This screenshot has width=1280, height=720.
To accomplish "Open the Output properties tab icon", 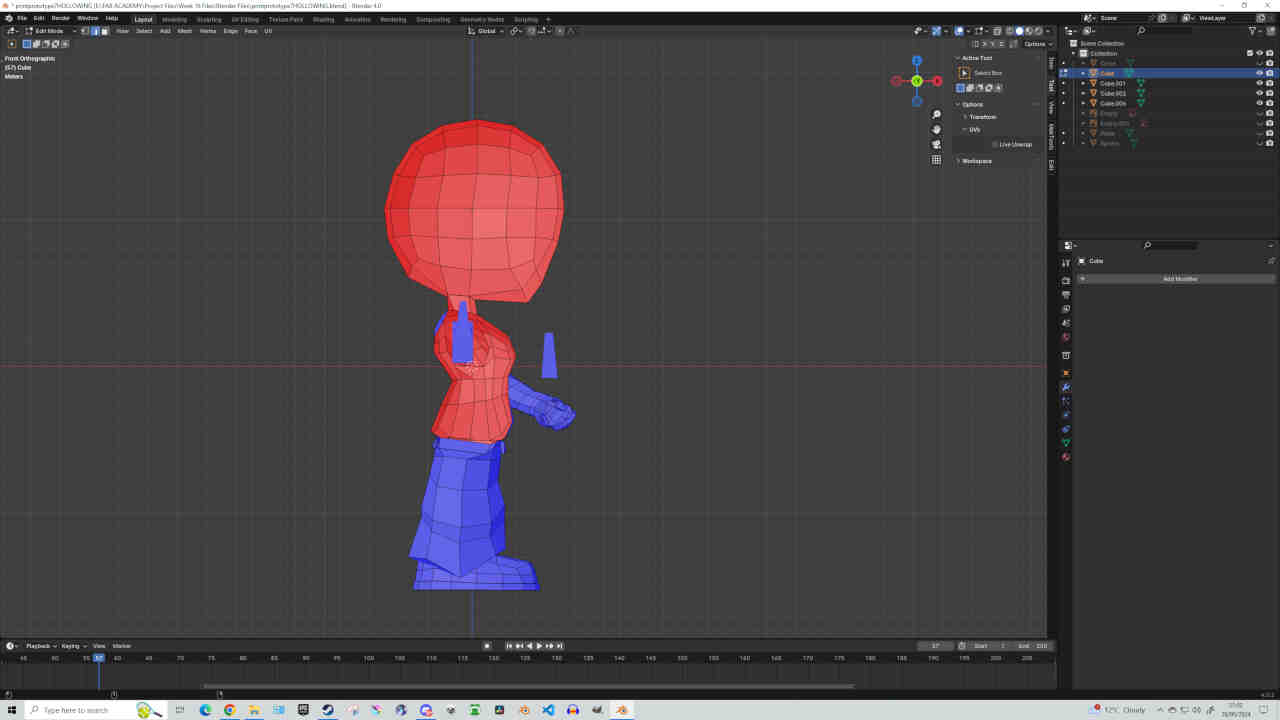I will coord(1066,295).
